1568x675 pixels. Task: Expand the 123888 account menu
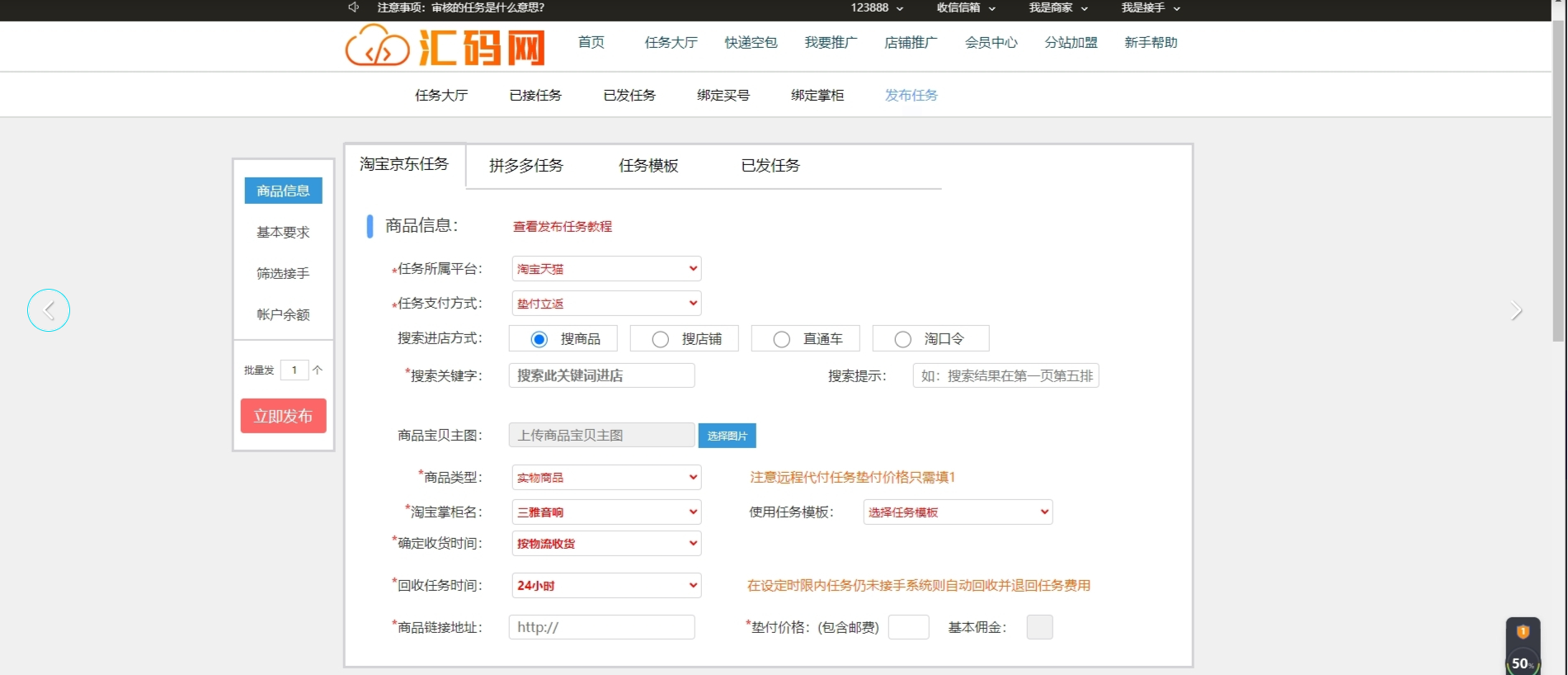[877, 7]
